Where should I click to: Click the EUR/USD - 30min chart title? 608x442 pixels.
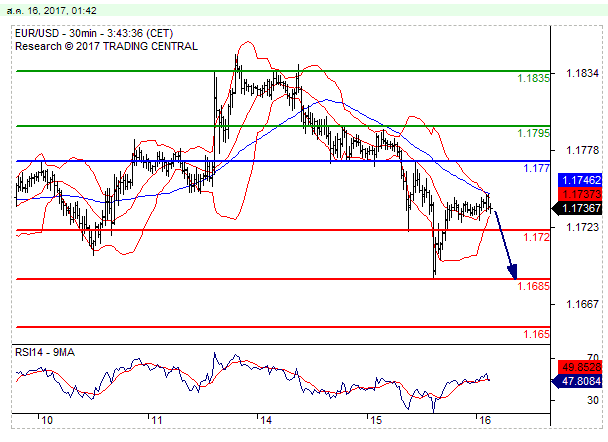pyautogui.click(x=94, y=33)
